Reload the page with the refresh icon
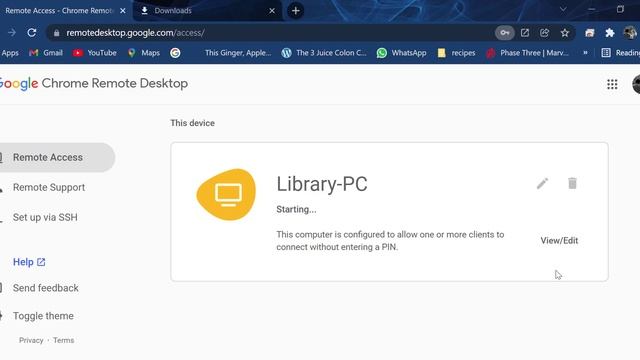 [x=32, y=33]
